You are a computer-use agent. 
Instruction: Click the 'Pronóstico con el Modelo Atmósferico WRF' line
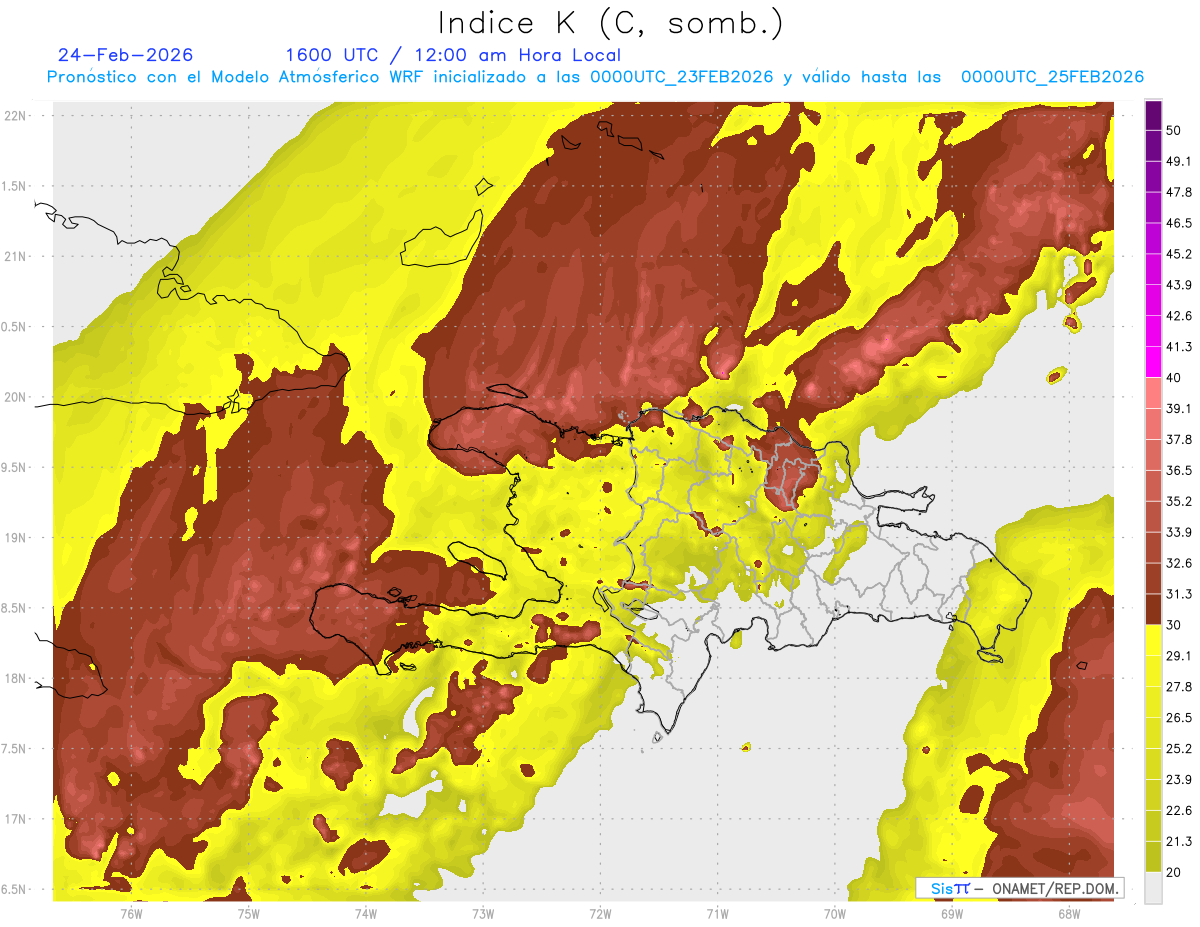(x=595, y=77)
